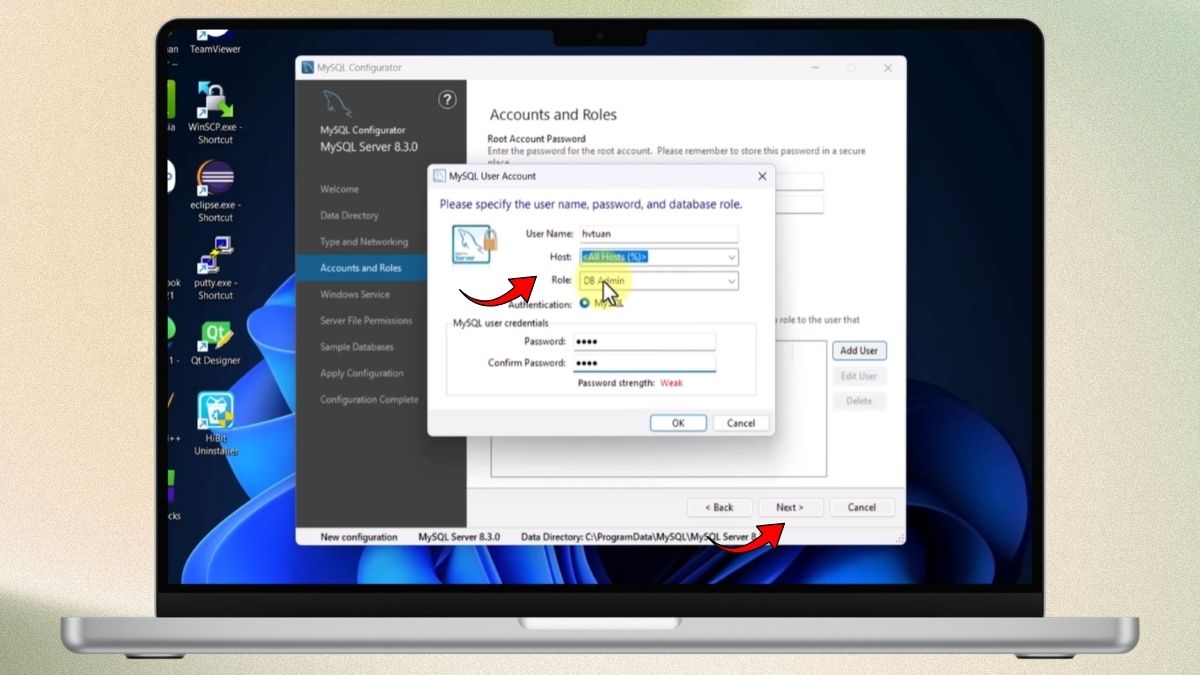The width and height of the screenshot is (1200, 675).
Task: Click the Delete user button
Action: (859, 401)
